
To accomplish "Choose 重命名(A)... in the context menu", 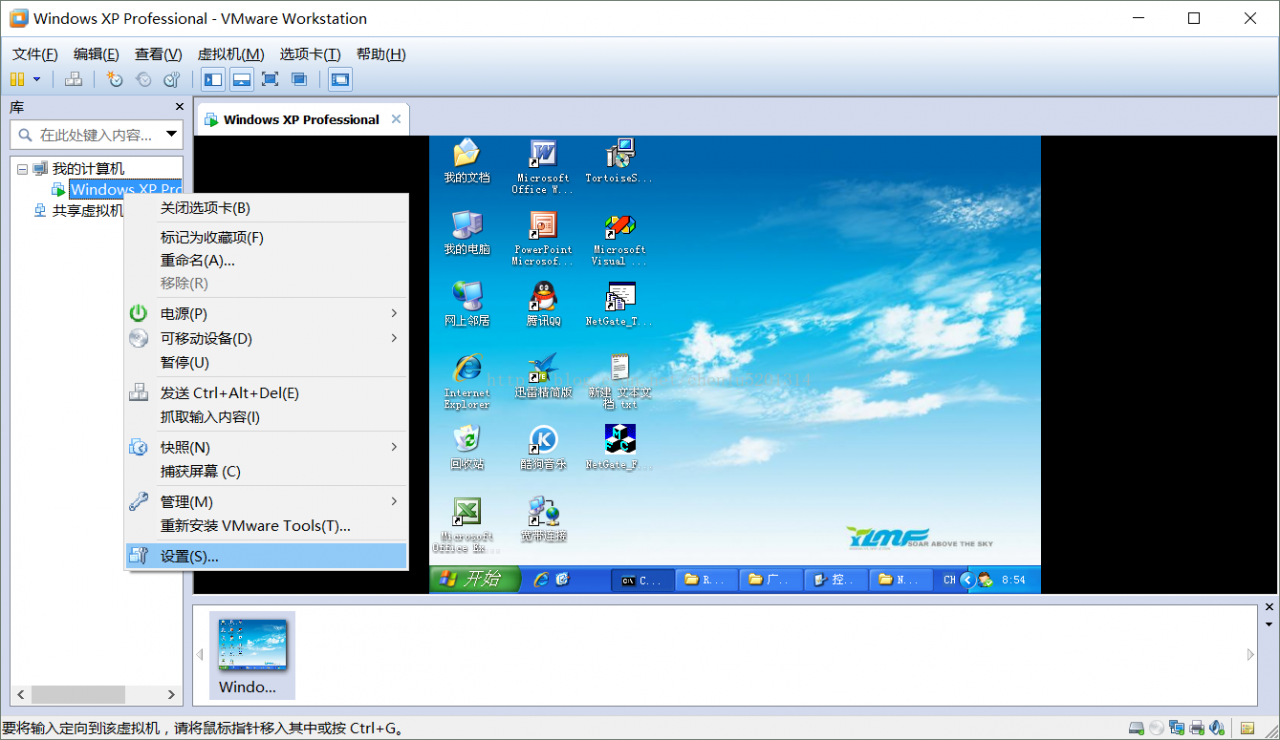I will pyautogui.click(x=266, y=260).
